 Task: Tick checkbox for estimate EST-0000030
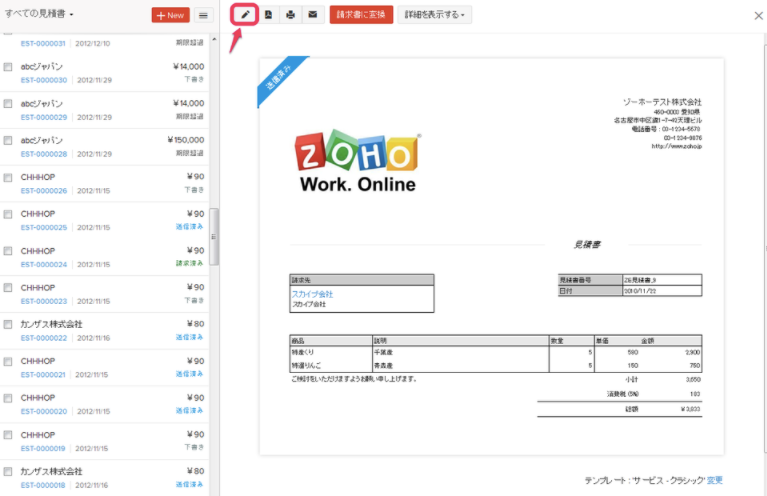[x=8, y=66]
